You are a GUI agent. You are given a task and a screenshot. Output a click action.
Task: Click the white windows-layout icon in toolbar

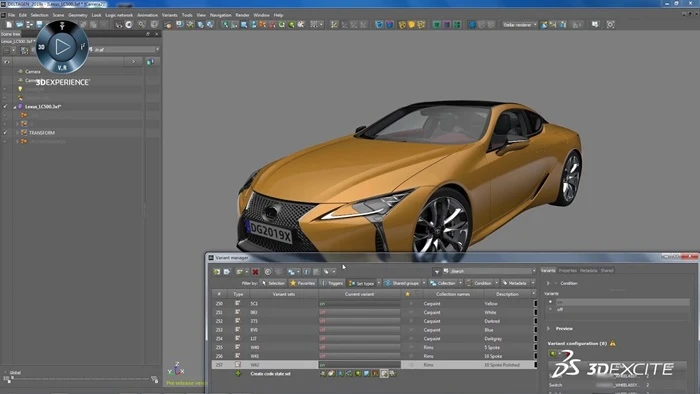[x=595, y=25]
